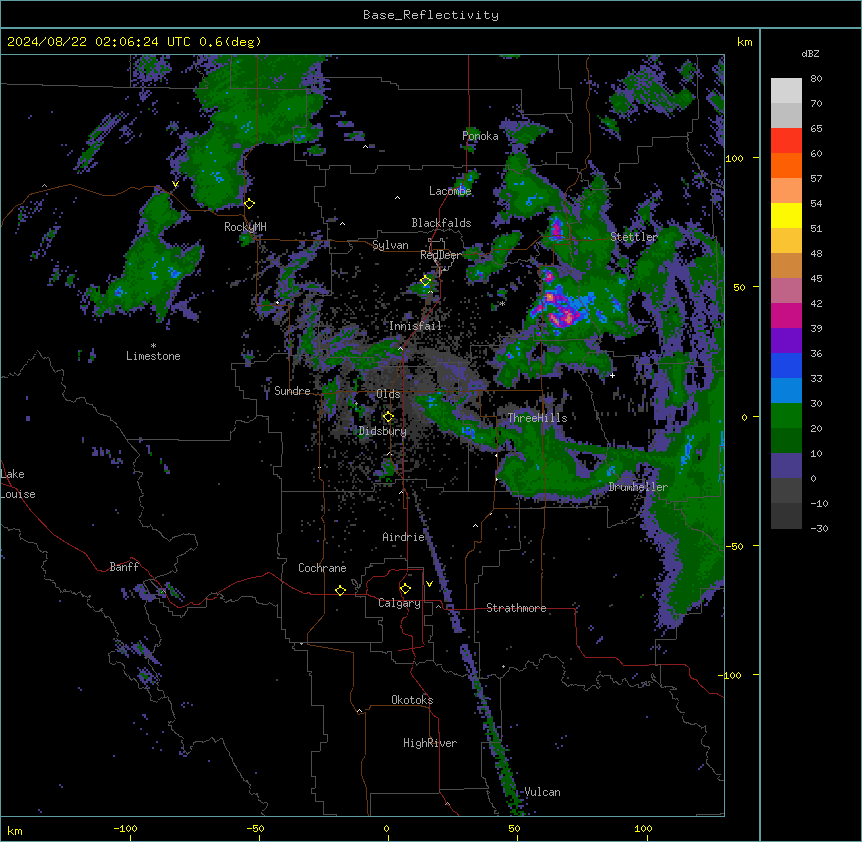Screen dimensions: 862x842
Task: Click the RockyMH label
Action: [x=245, y=227]
